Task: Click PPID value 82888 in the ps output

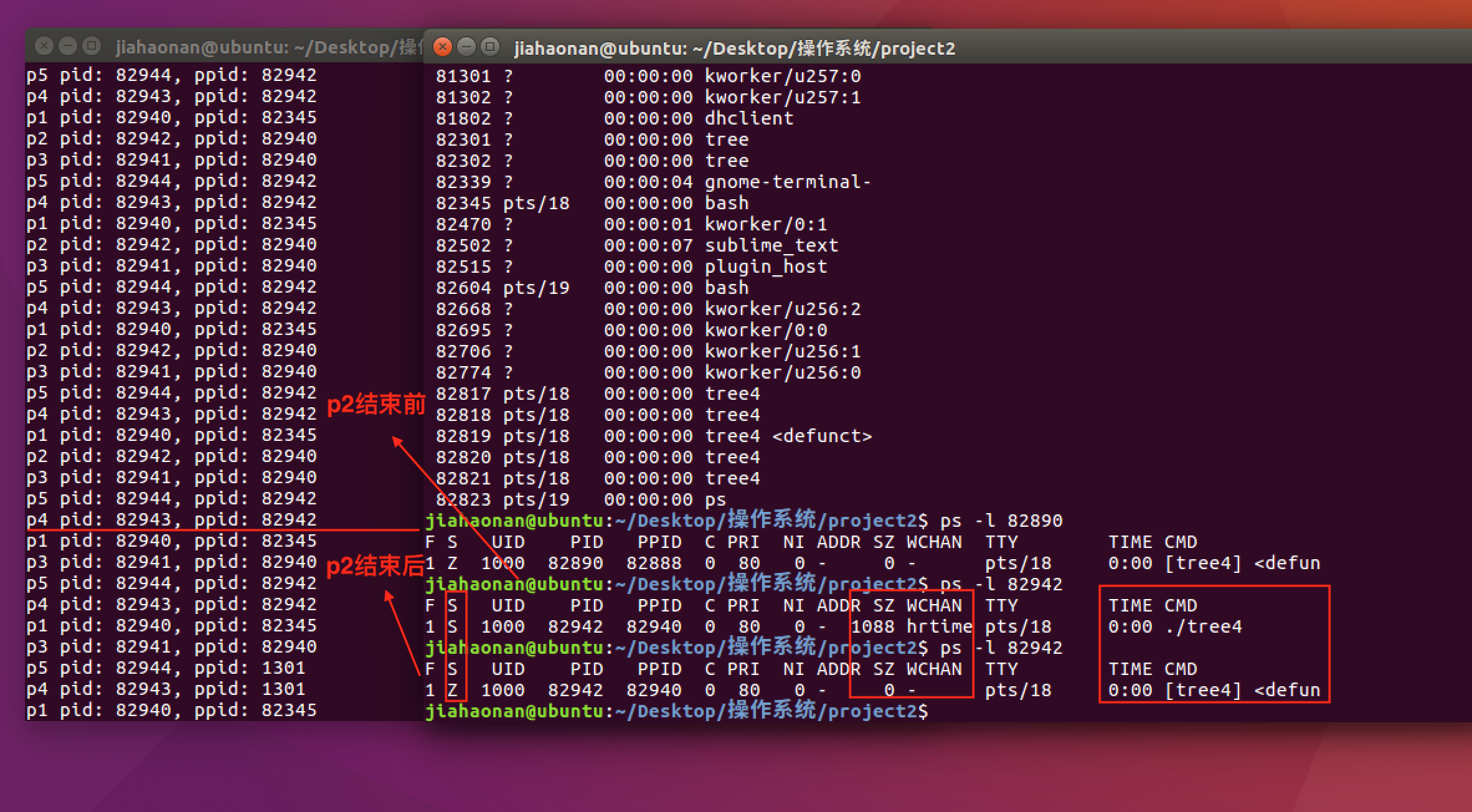Action: point(654,563)
